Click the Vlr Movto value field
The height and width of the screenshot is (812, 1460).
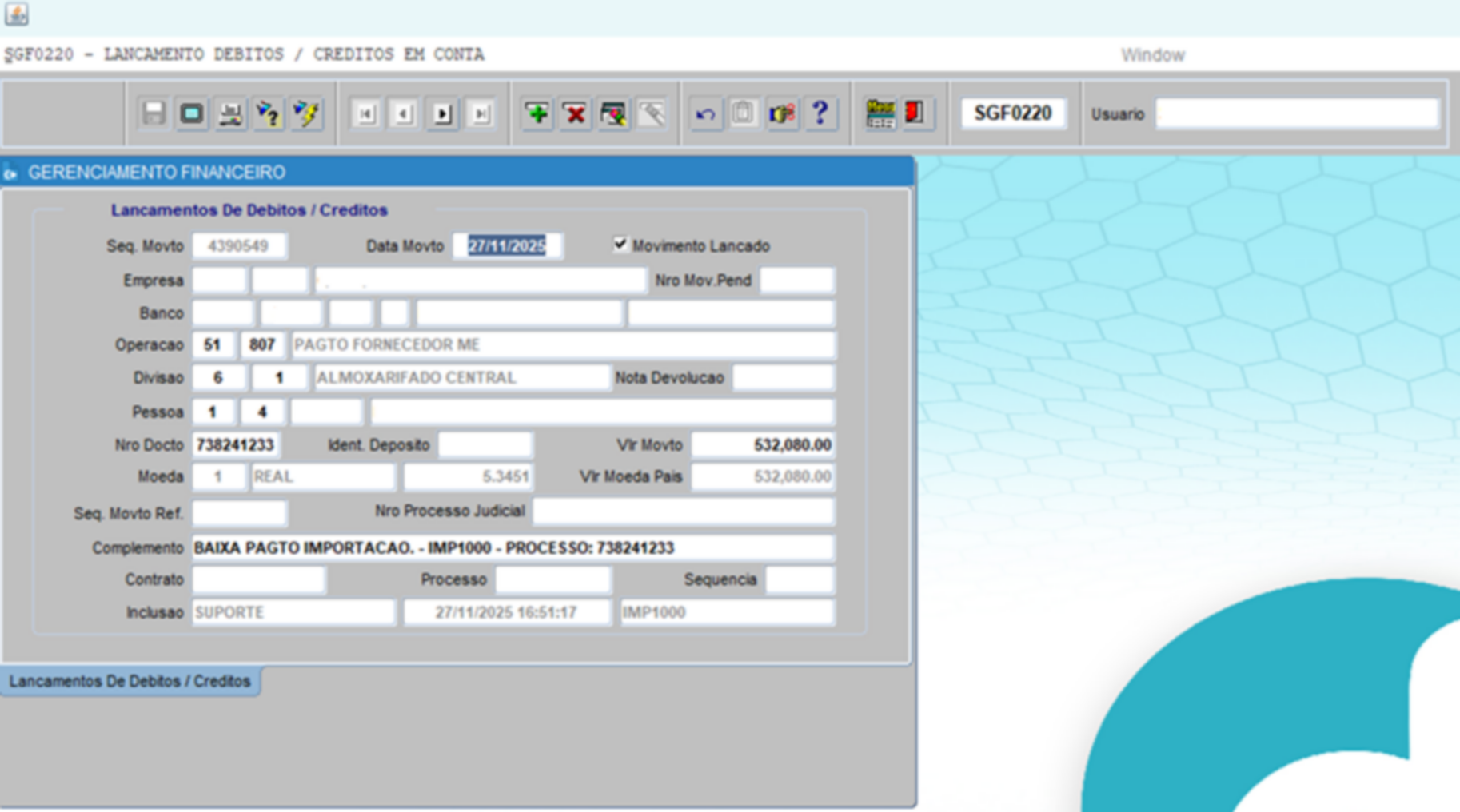coord(763,445)
